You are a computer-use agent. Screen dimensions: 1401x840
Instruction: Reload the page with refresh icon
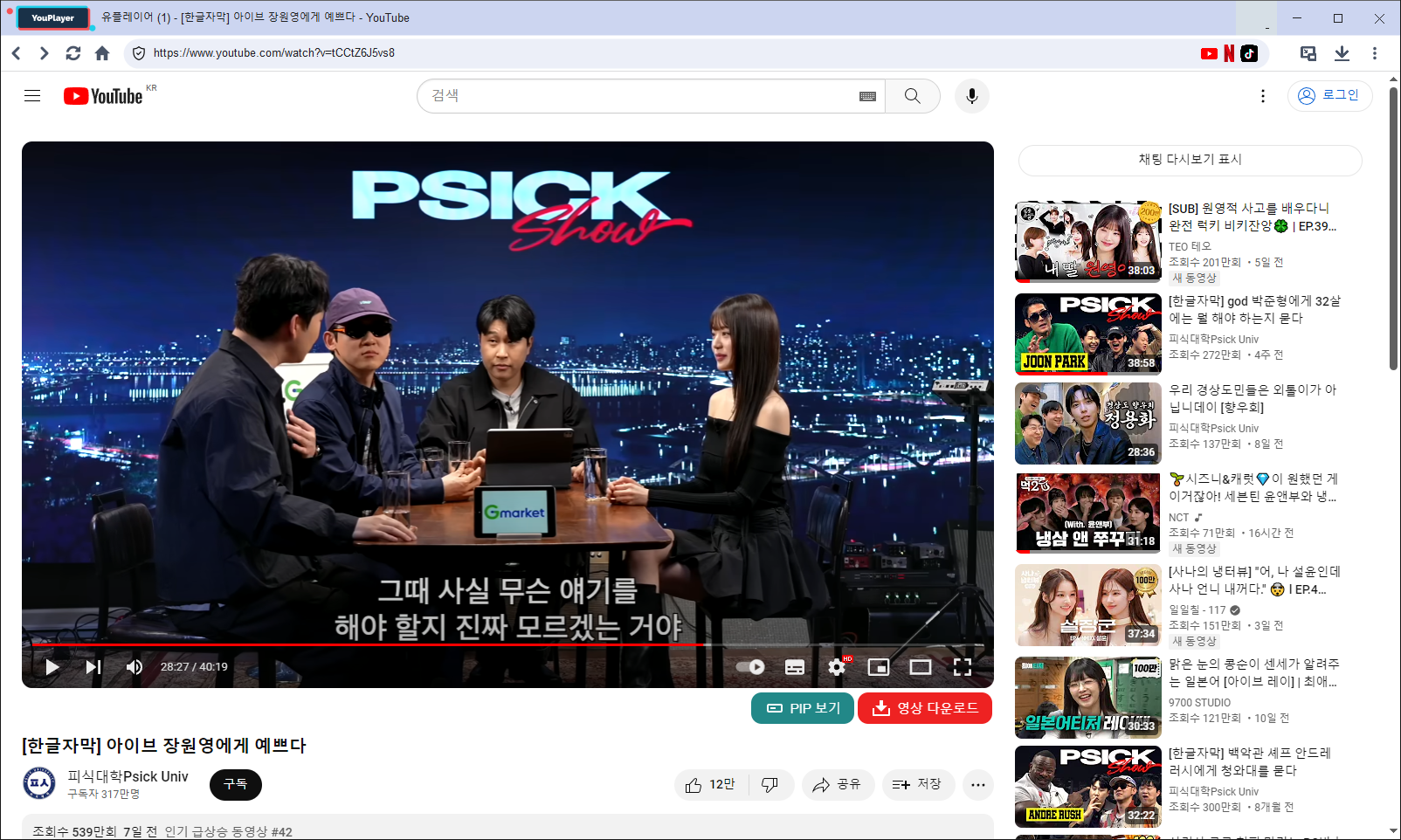pyautogui.click(x=73, y=53)
